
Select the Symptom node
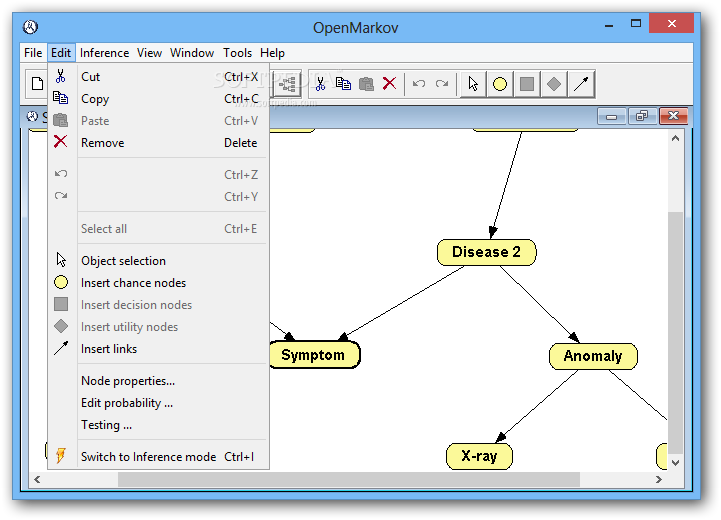pos(315,355)
